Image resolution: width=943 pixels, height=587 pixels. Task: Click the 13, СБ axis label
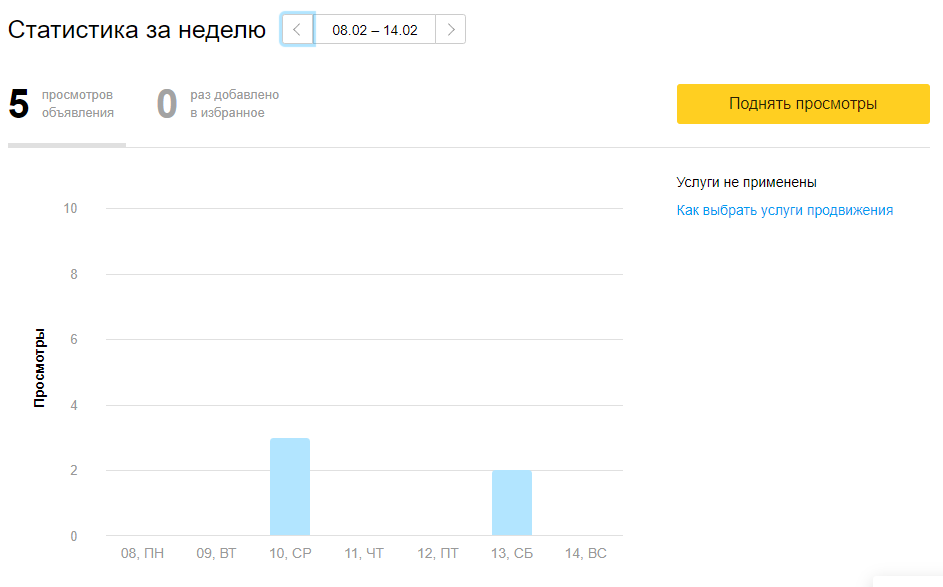[512, 553]
